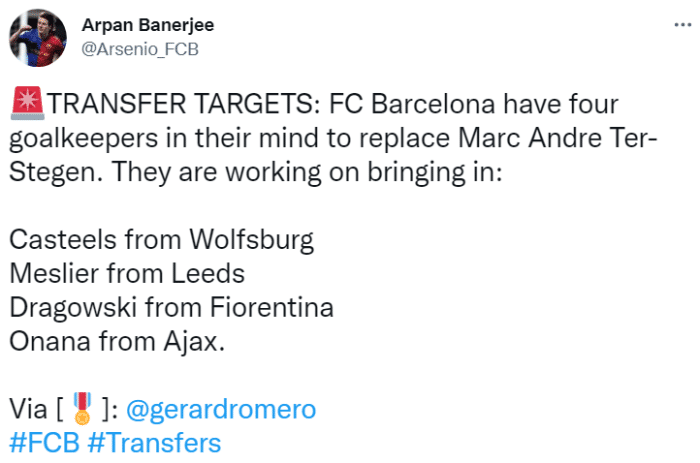
Task: Open the @gerardromero mention link
Action: tap(220, 409)
